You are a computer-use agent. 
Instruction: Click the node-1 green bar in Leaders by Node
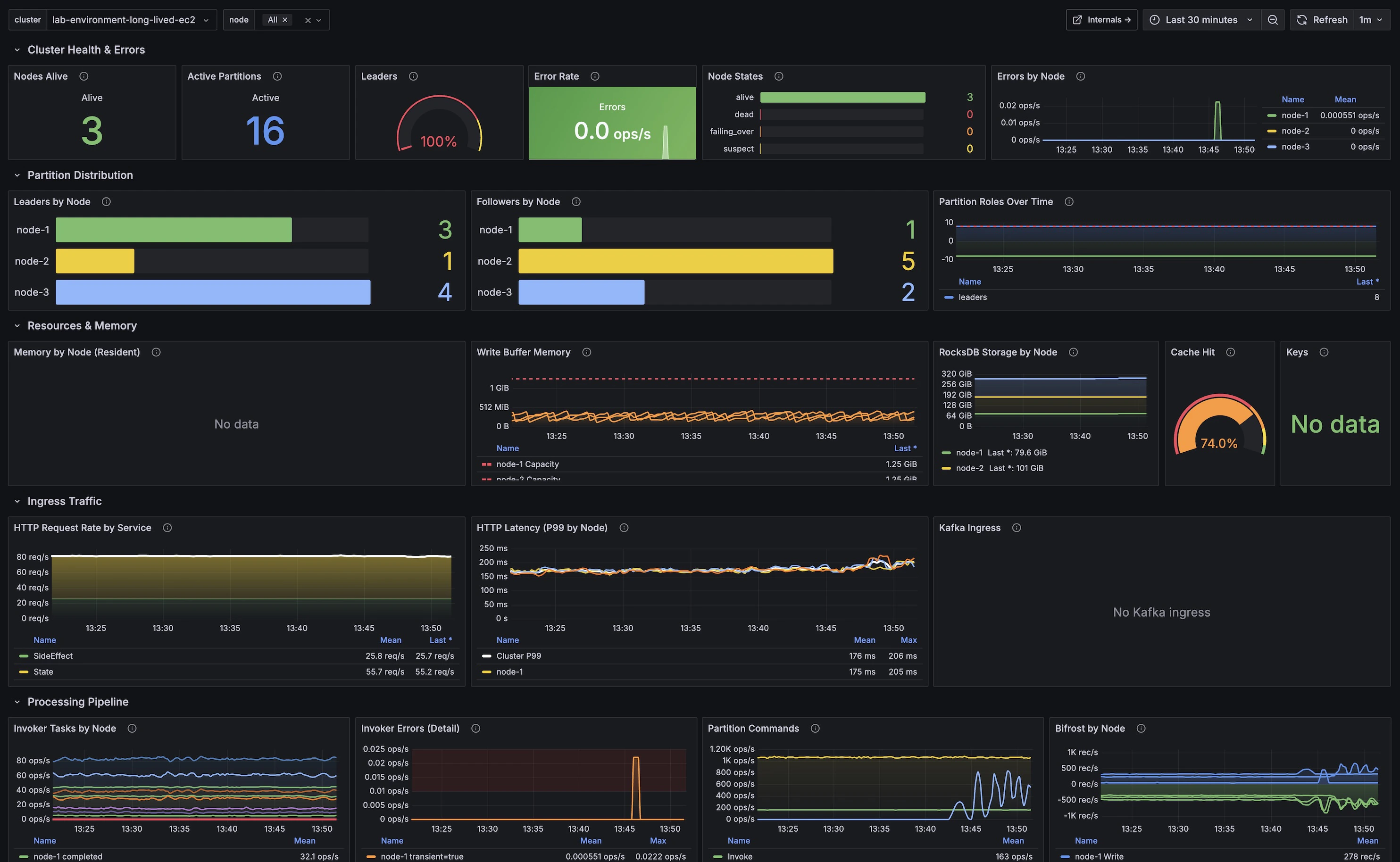pos(174,230)
